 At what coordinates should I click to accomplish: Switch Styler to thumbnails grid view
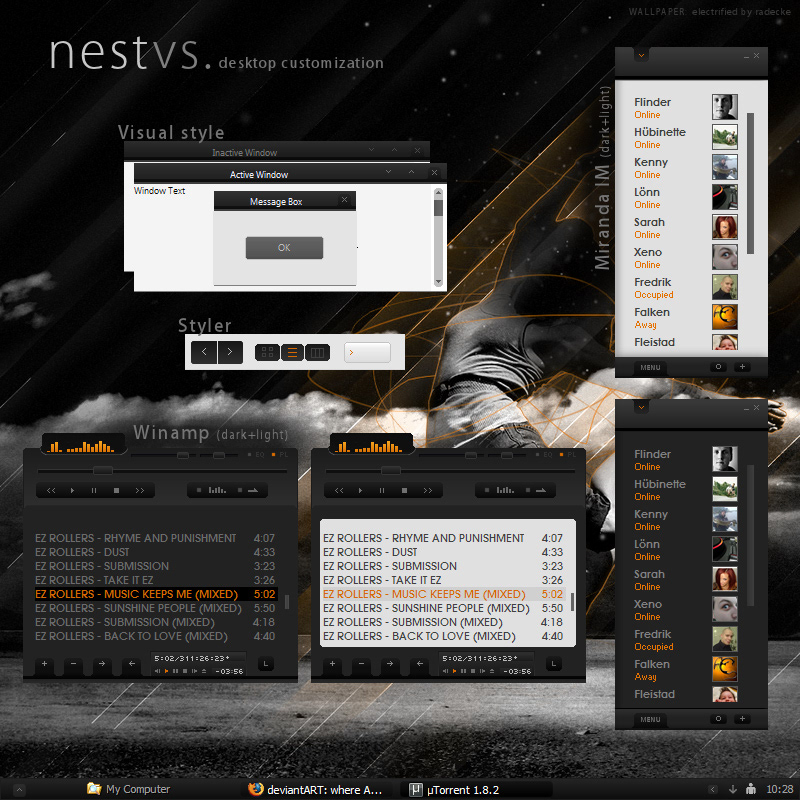click(x=267, y=352)
